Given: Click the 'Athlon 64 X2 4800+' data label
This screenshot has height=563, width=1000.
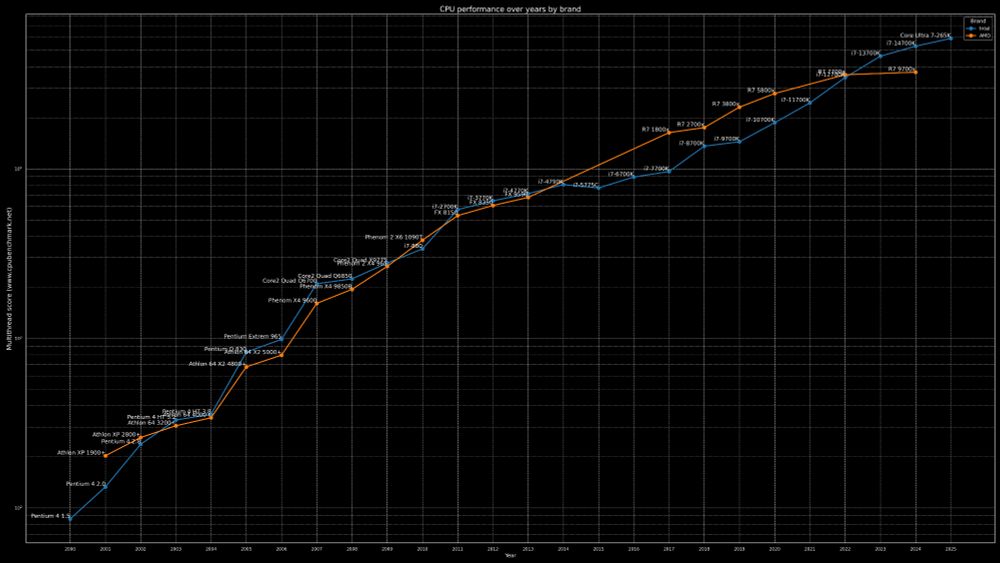Looking at the screenshot, I should tap(217, 364).
